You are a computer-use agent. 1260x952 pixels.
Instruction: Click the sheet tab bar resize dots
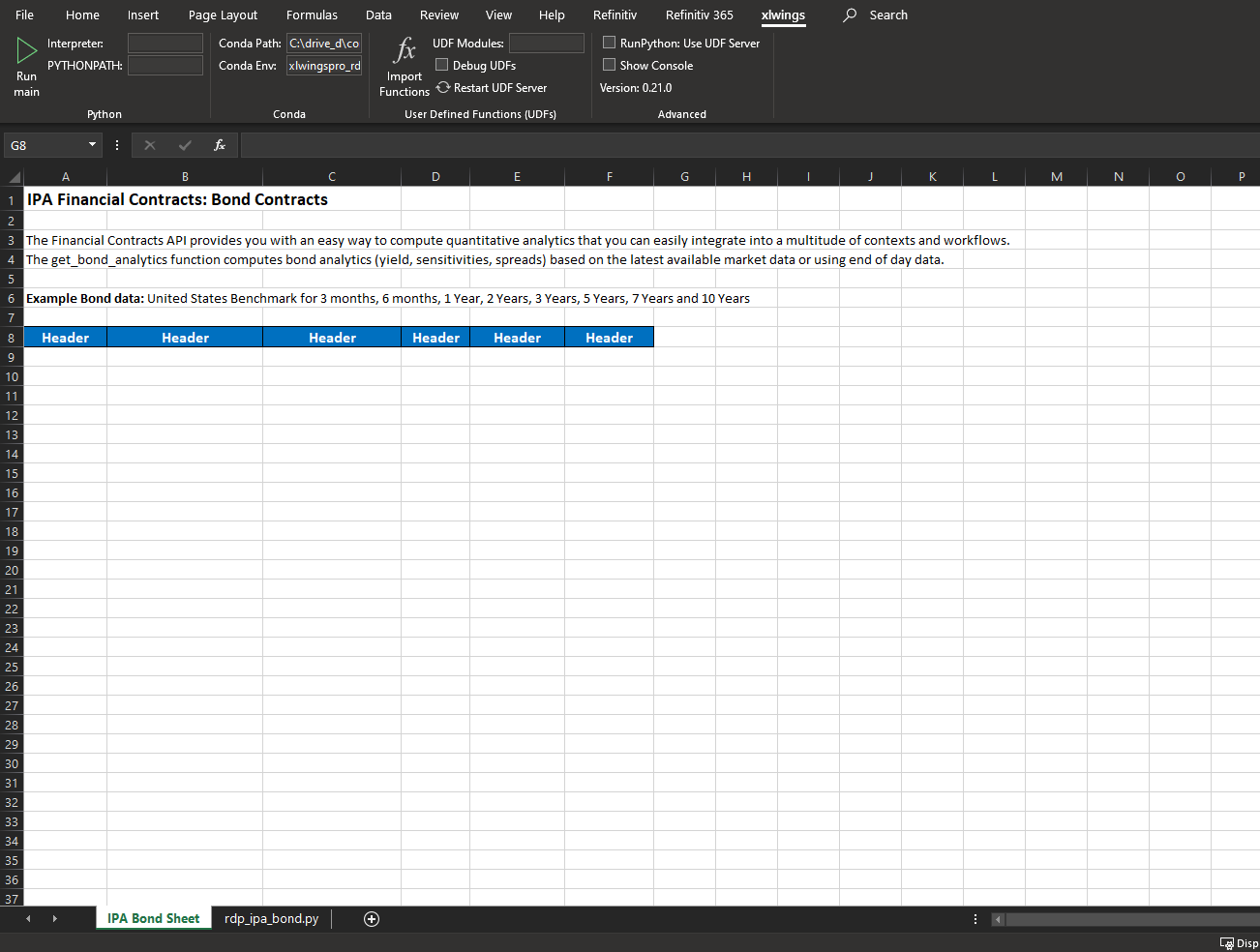coord(975,919)
